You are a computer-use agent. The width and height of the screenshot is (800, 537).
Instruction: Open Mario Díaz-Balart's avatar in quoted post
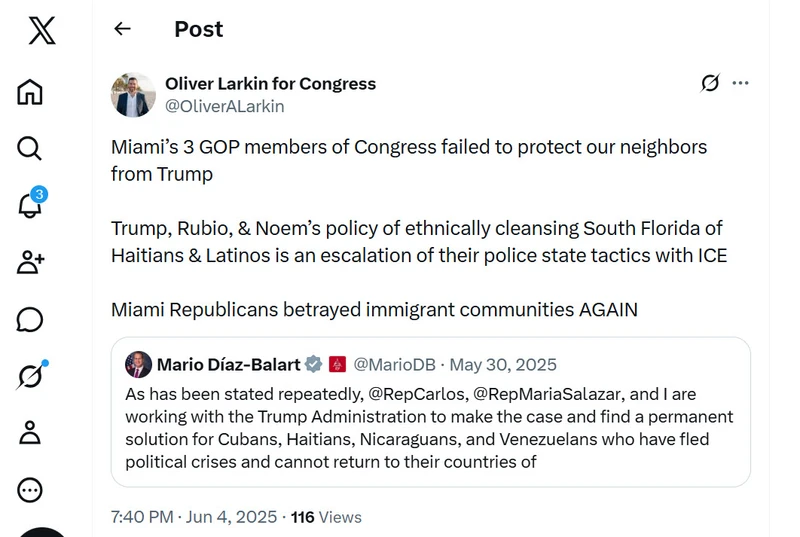tap(138, 364)
